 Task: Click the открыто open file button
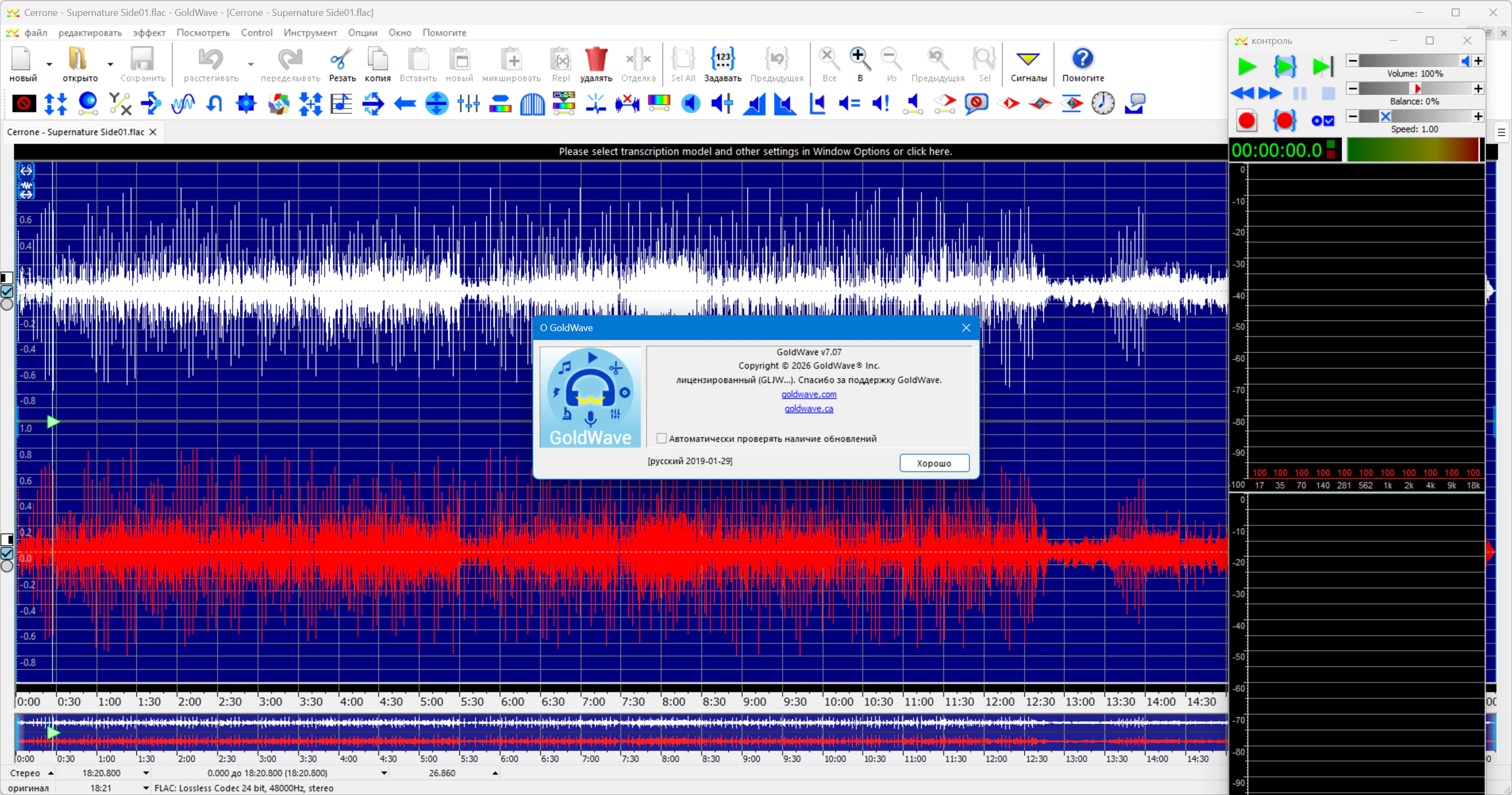80,64
